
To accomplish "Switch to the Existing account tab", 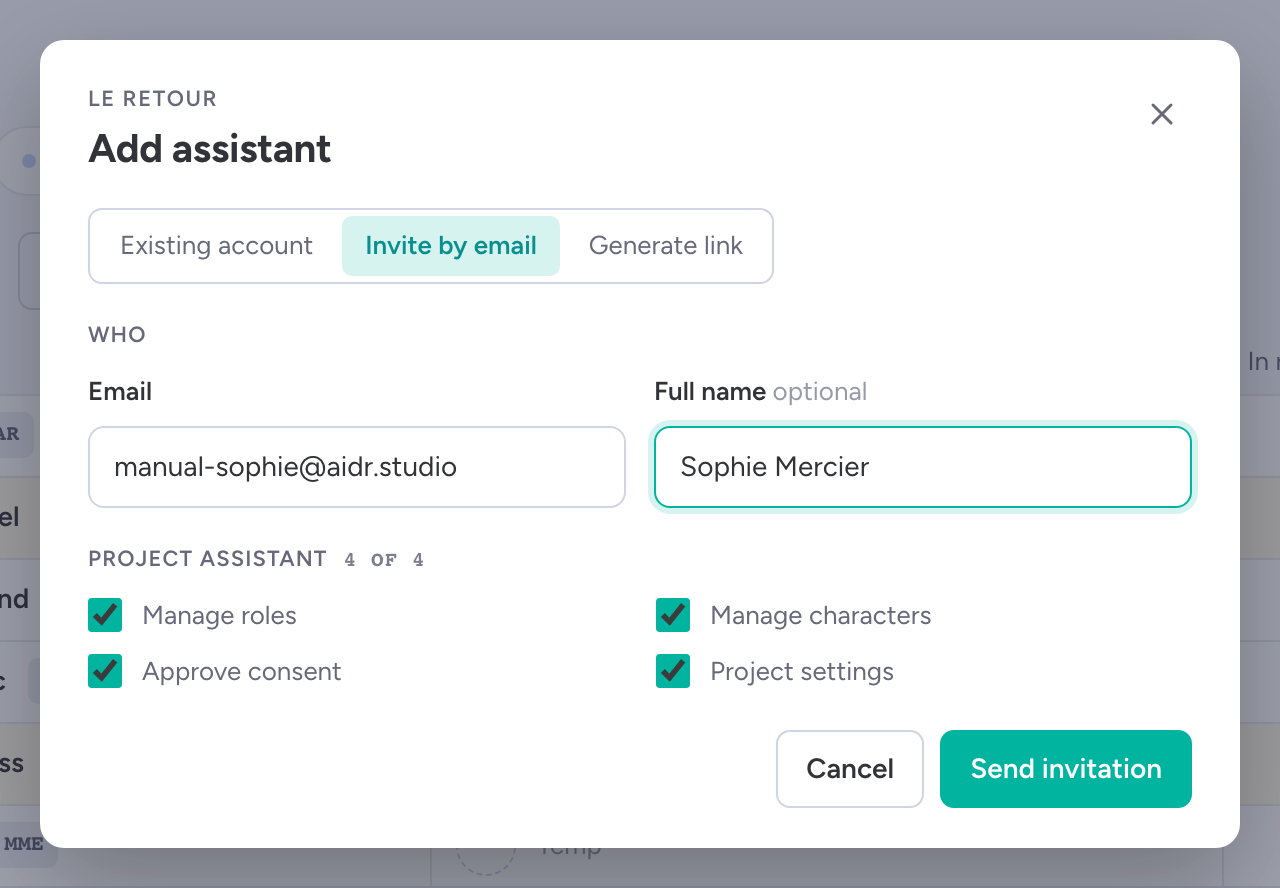I will (216, 246).
